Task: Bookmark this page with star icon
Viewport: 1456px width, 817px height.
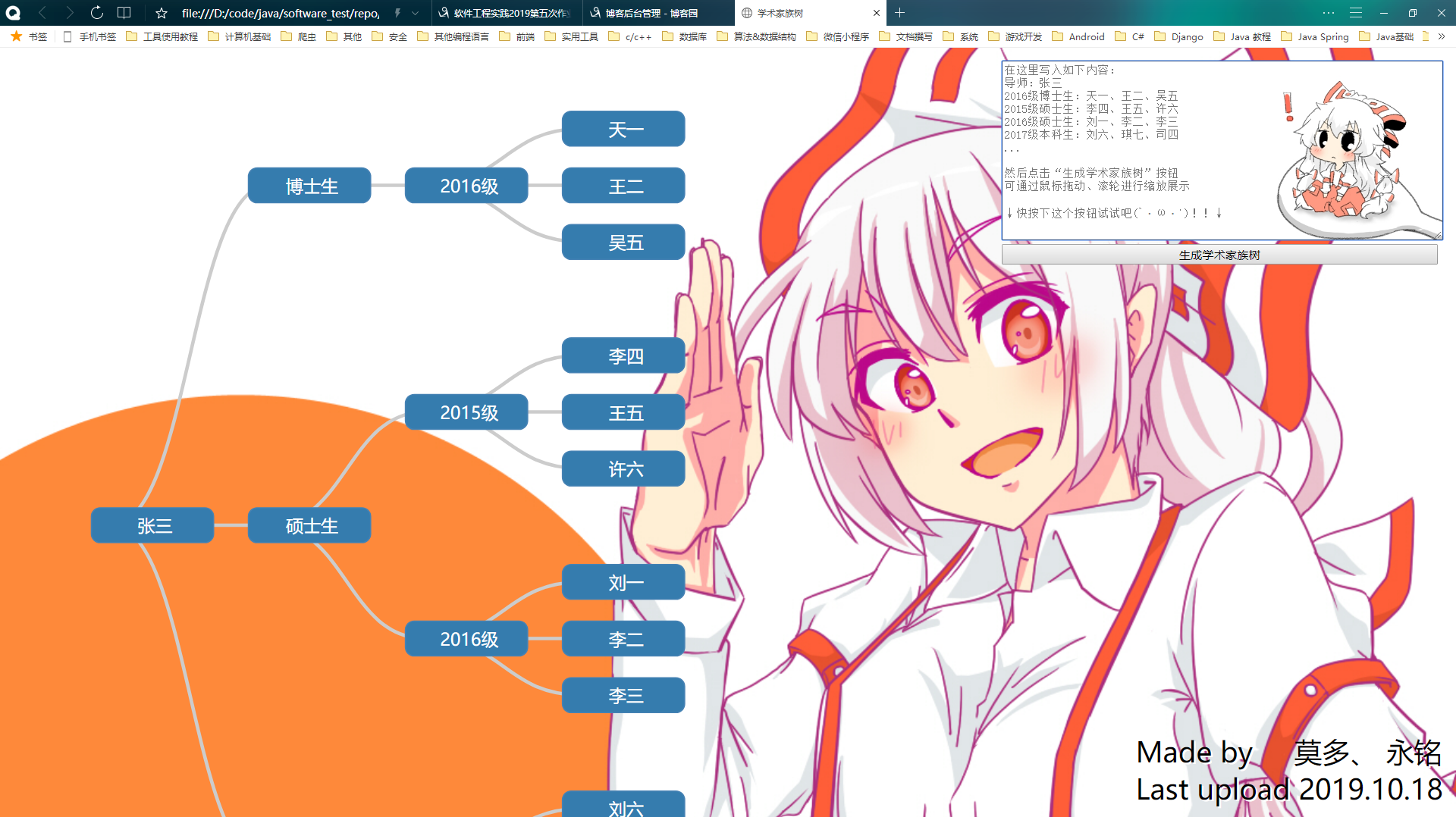Action: [x=162, y=13]
